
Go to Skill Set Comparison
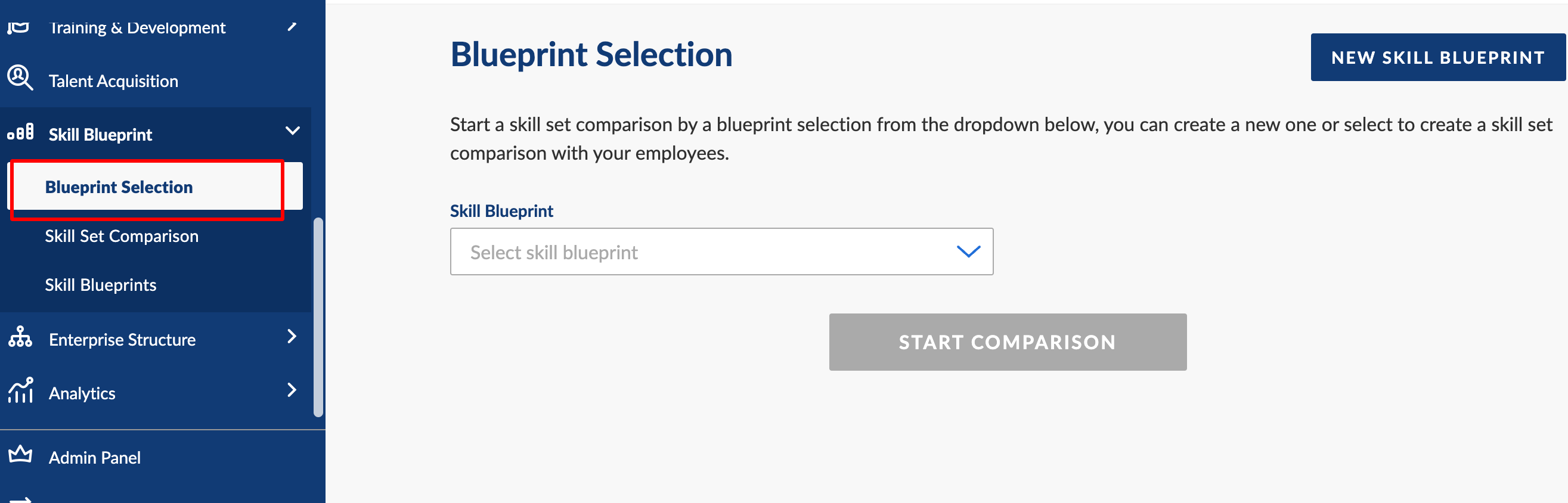(x=122, y=236)
